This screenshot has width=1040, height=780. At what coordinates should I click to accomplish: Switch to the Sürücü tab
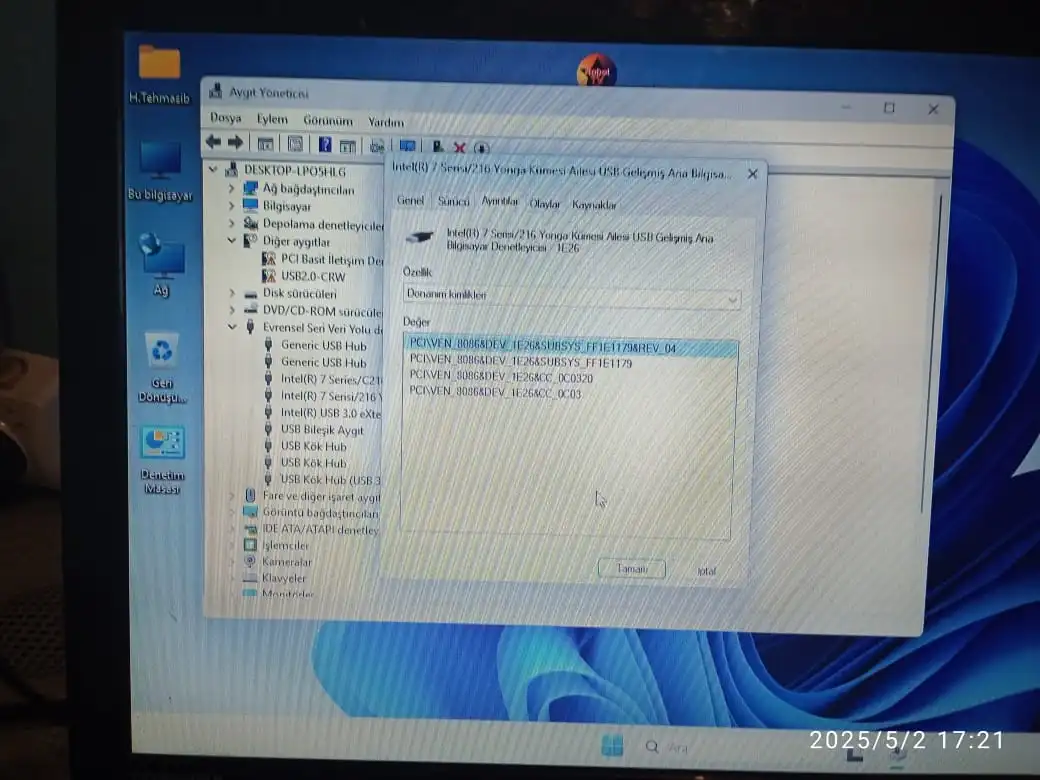453,201
